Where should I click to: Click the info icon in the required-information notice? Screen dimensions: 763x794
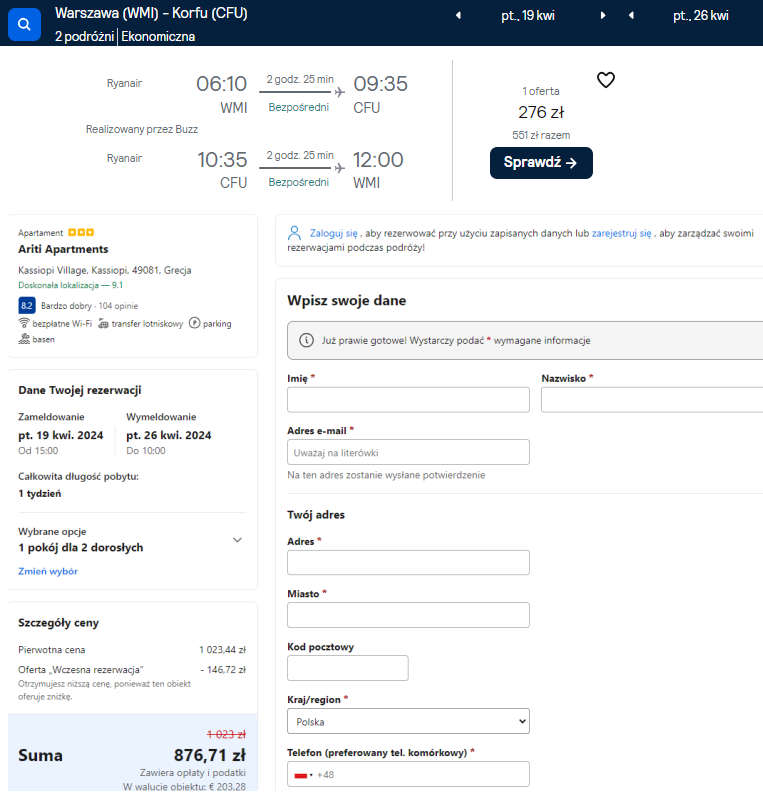pos(306,340)
